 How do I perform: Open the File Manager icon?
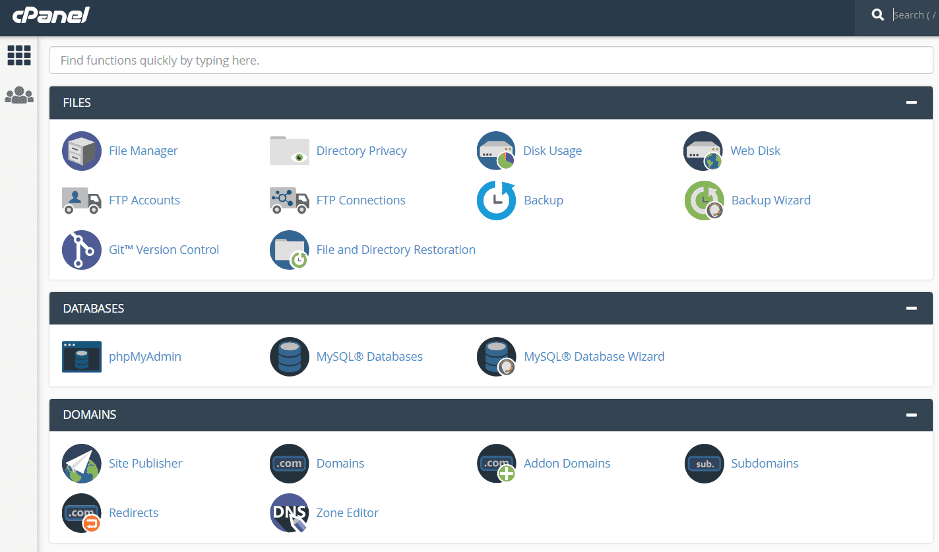[81, 151]
